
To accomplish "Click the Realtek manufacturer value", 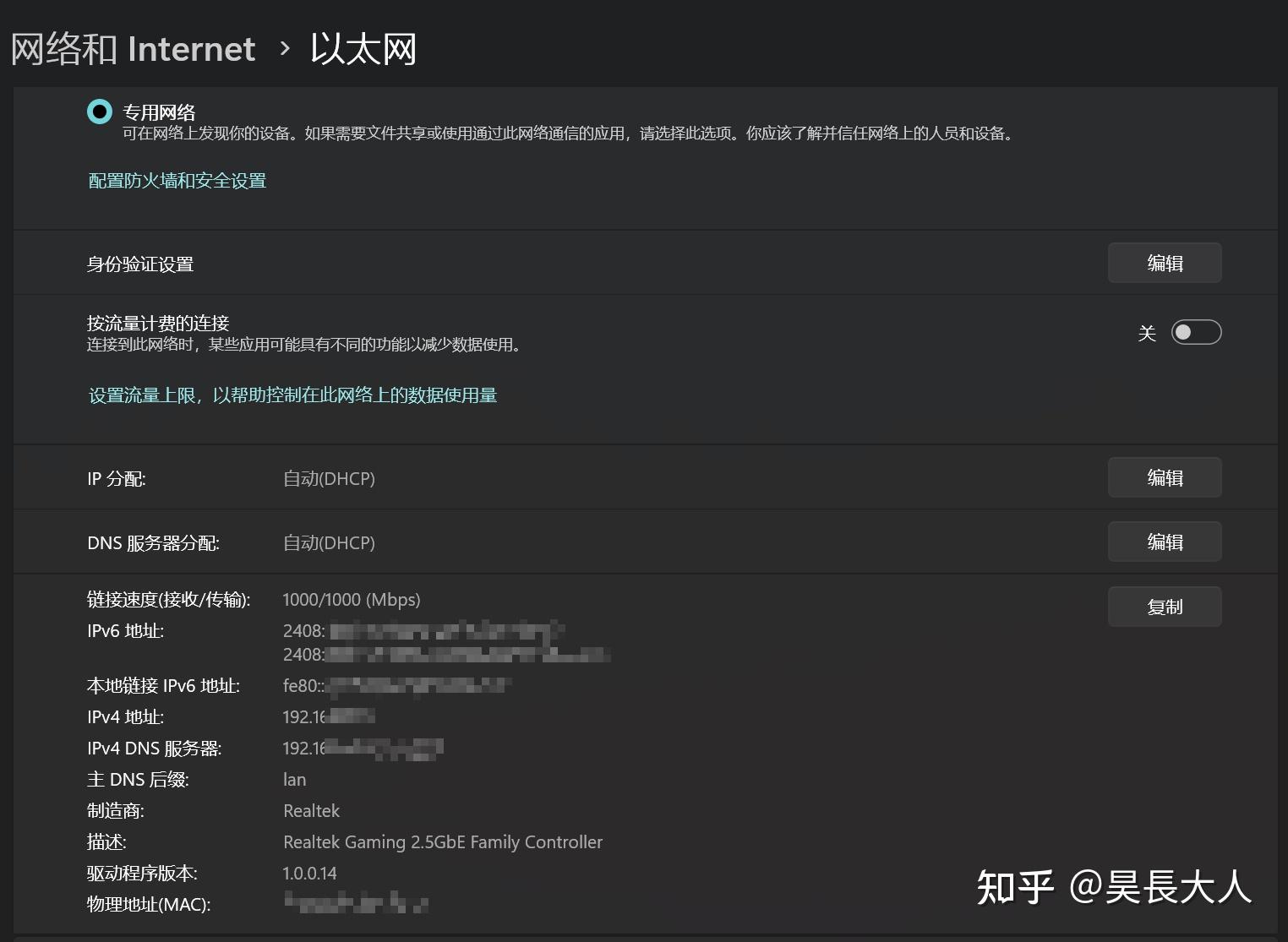I will tap(311, 810).
